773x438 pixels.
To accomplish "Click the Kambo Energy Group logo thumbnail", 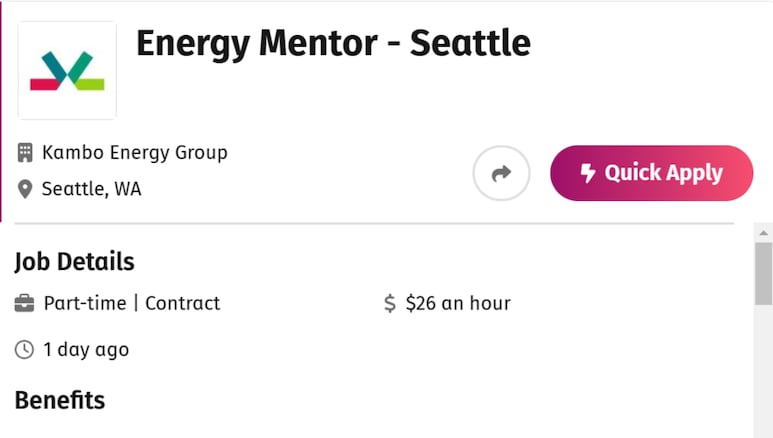I will tap(67, 70).
